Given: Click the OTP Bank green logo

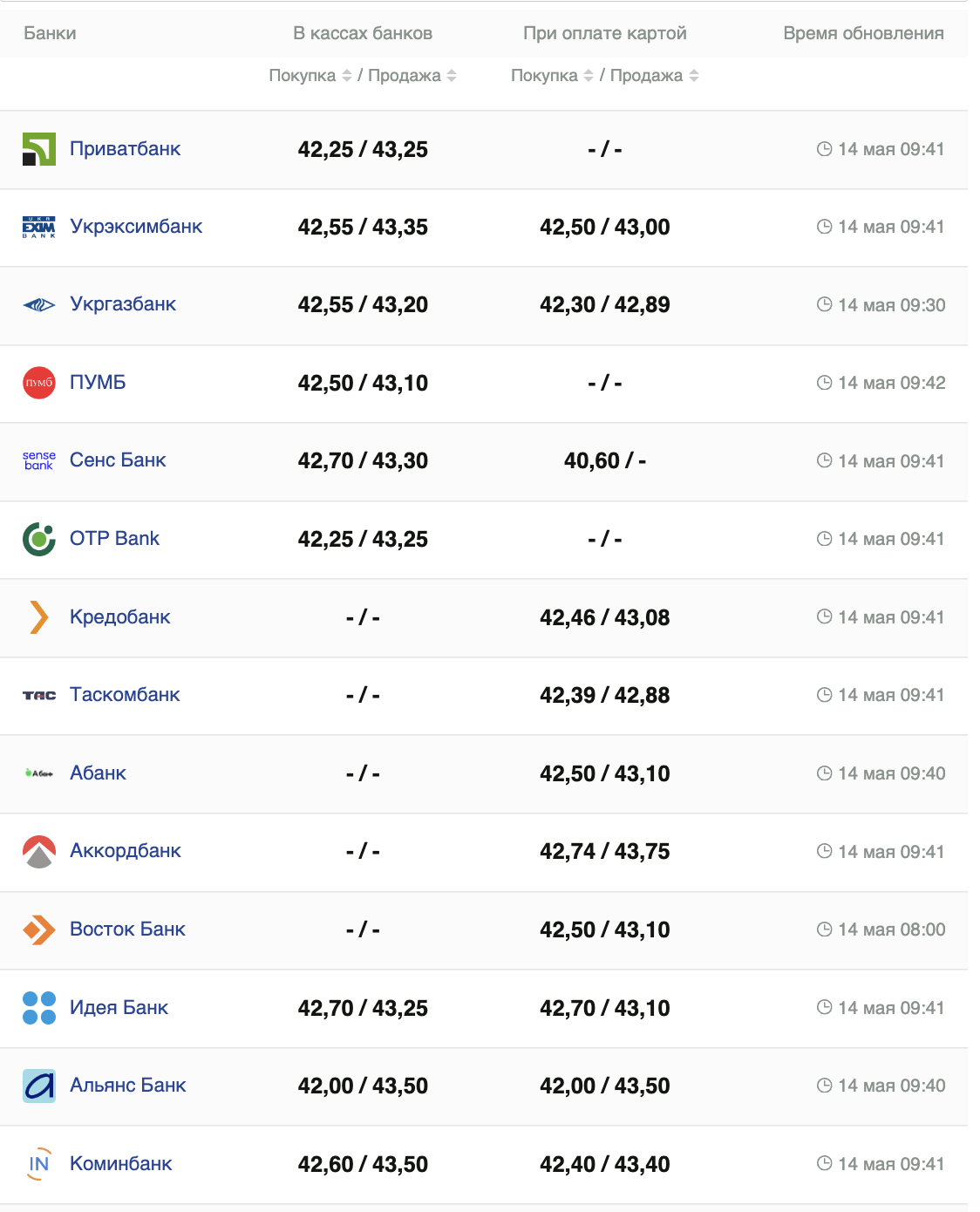Looking at the screenshot, I should click(39, 539).
